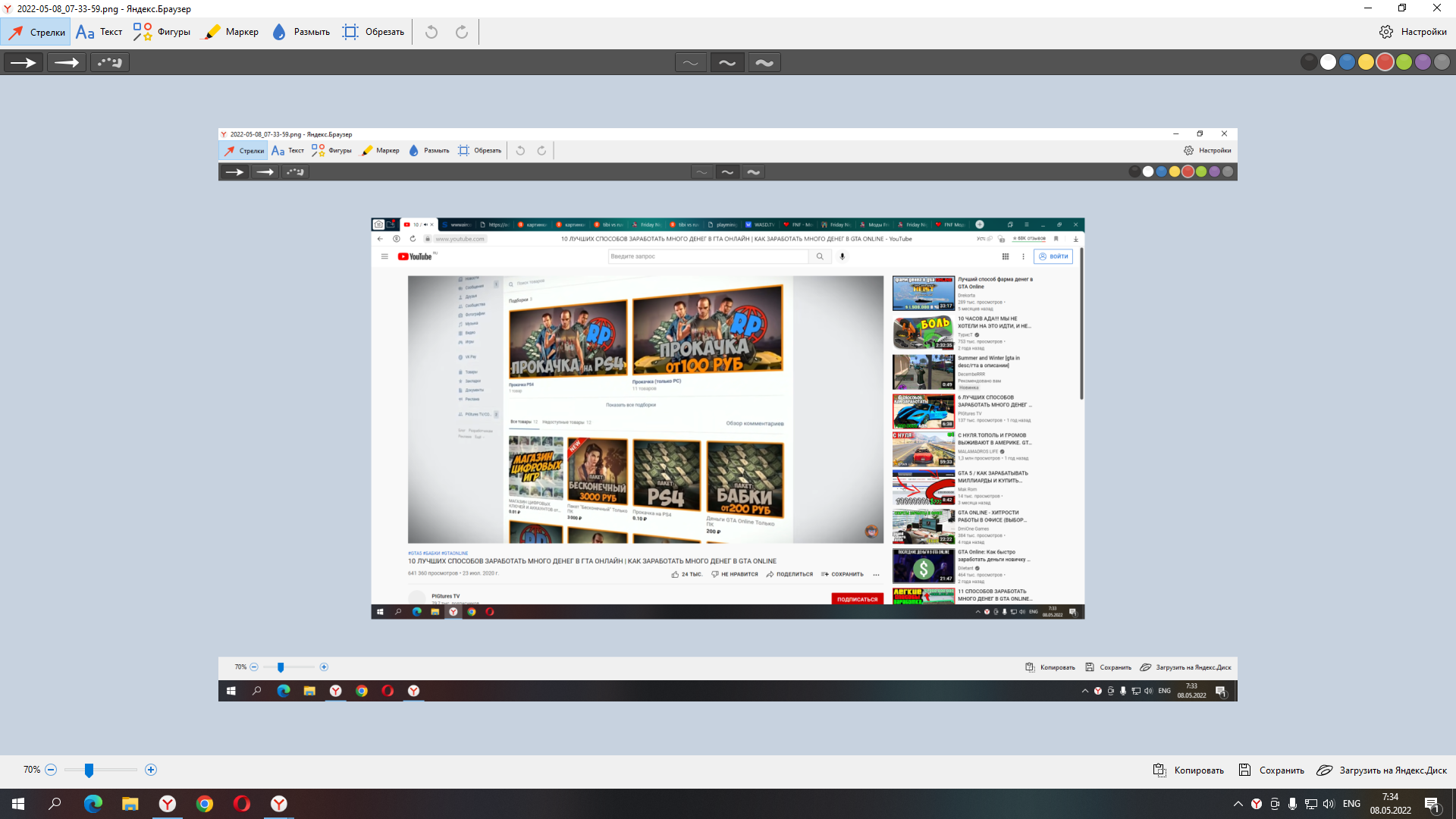Select the Crop (Обрезать) tool

pyautogui.click(x=373, y=32)
